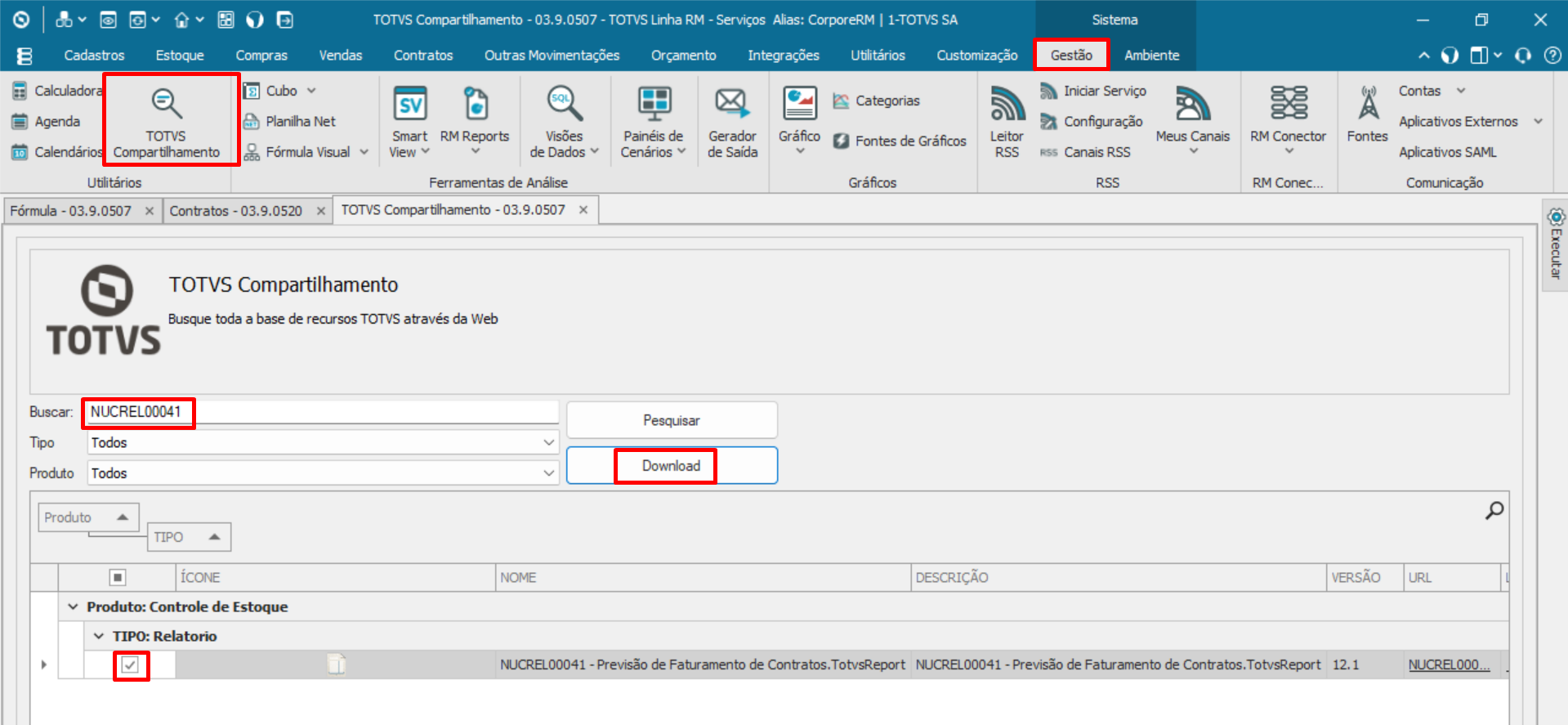Open the Tipo combo box

click(323, 442)
